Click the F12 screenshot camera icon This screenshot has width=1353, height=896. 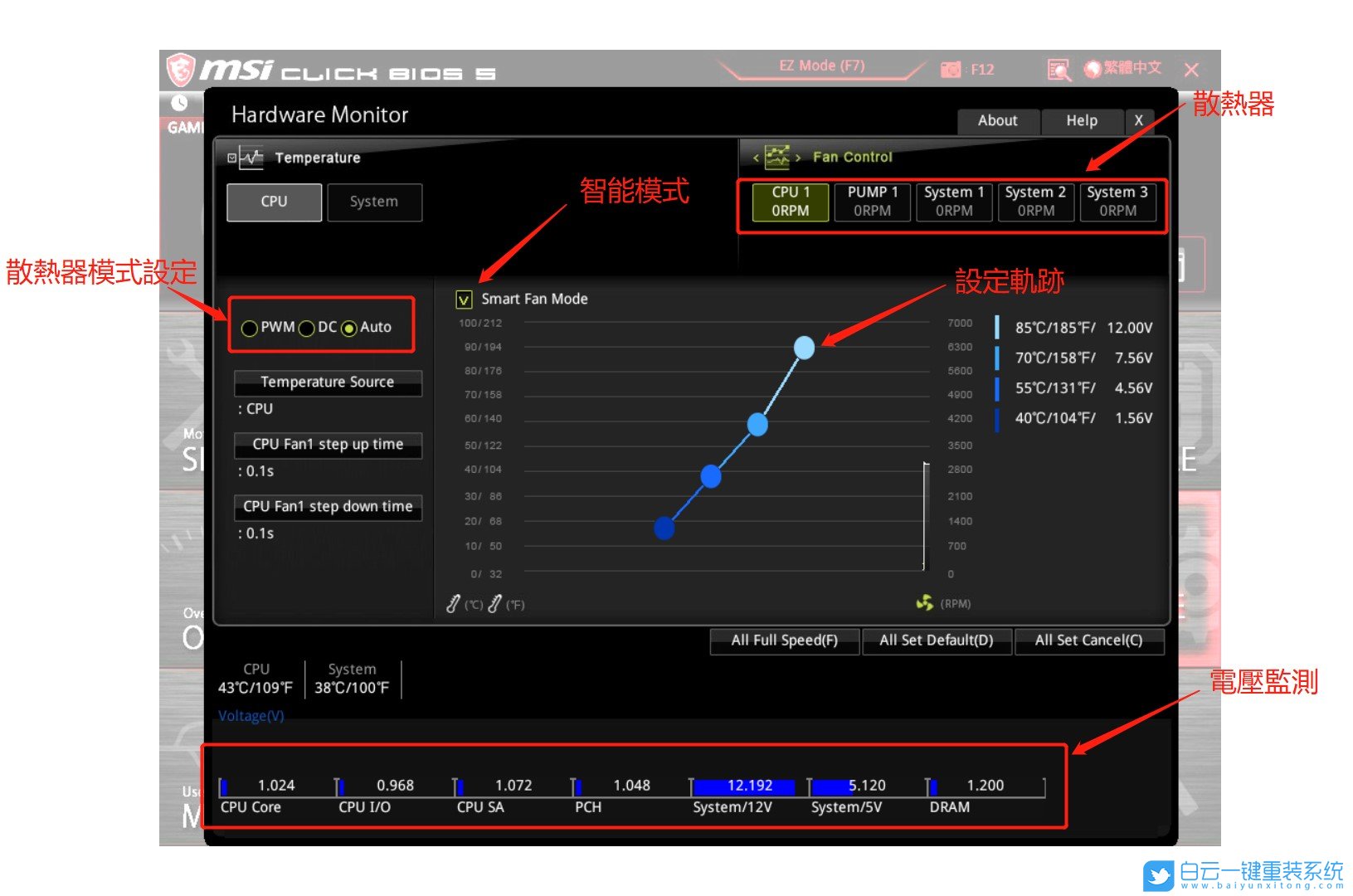(950, 70)
